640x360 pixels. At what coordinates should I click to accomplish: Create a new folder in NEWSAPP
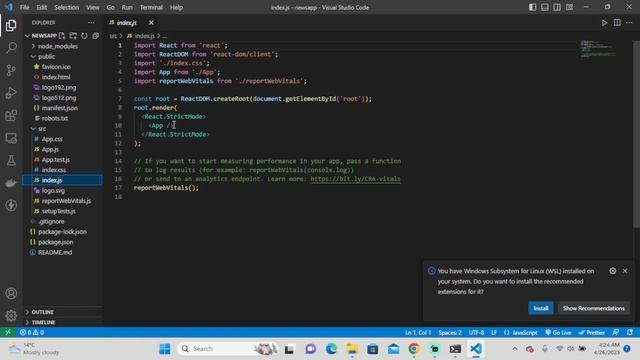73,36
